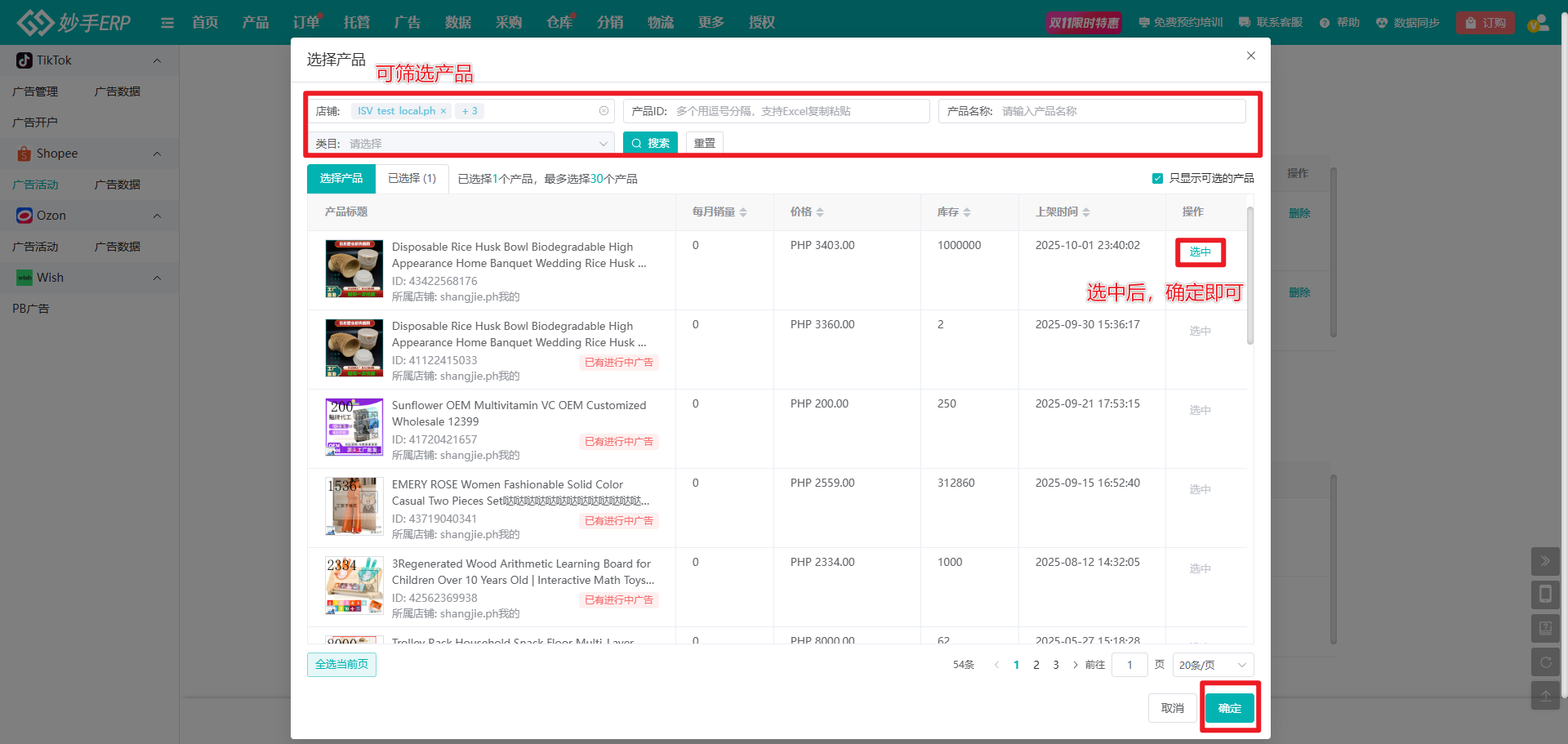Screen dimensions: 1568x744
Task: Collapse the TikTok sidebar section
Action: pos(157,60)
